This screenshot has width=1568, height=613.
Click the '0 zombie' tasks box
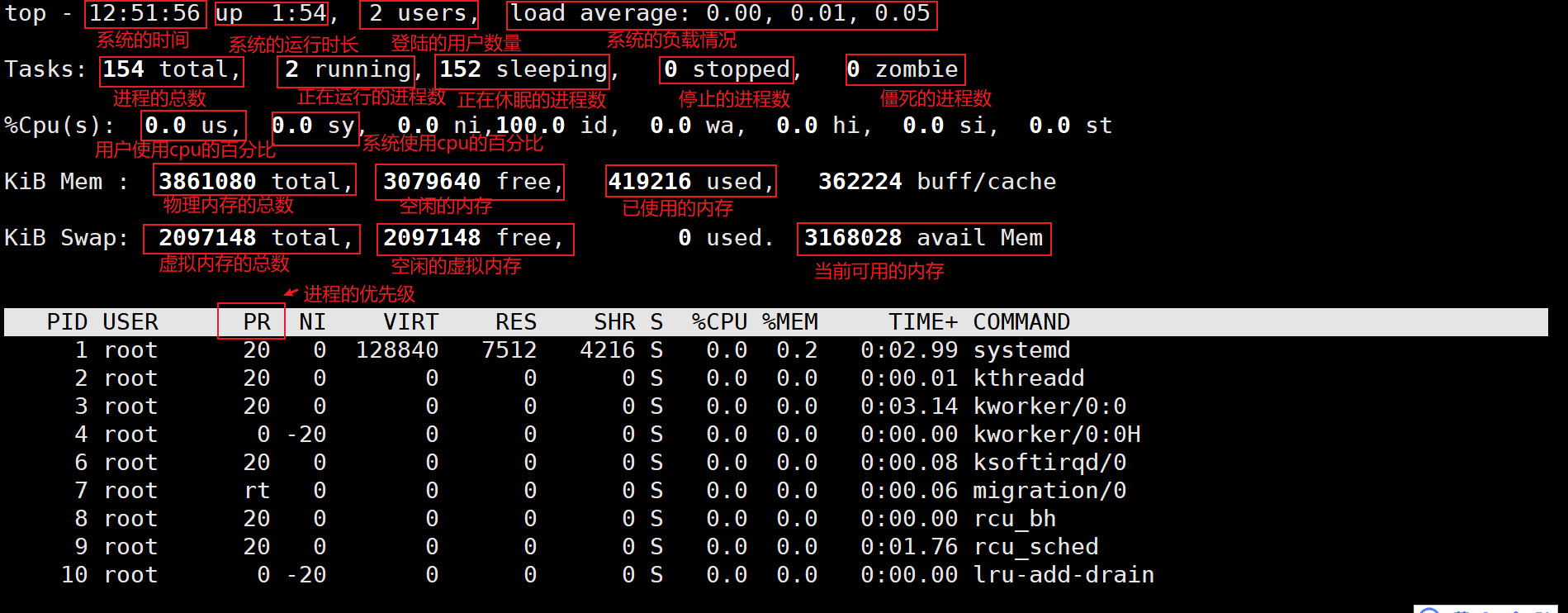pyautogui.click(x=905, y=70)
